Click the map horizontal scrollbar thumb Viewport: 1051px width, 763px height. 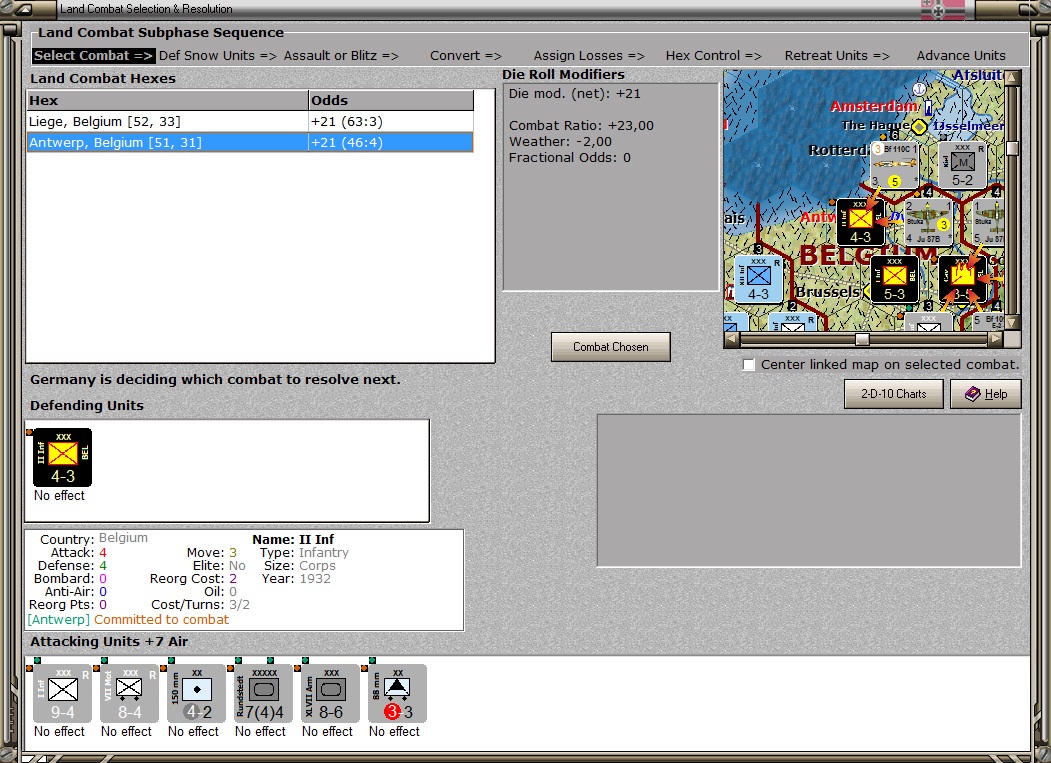[x=863, y=339]
